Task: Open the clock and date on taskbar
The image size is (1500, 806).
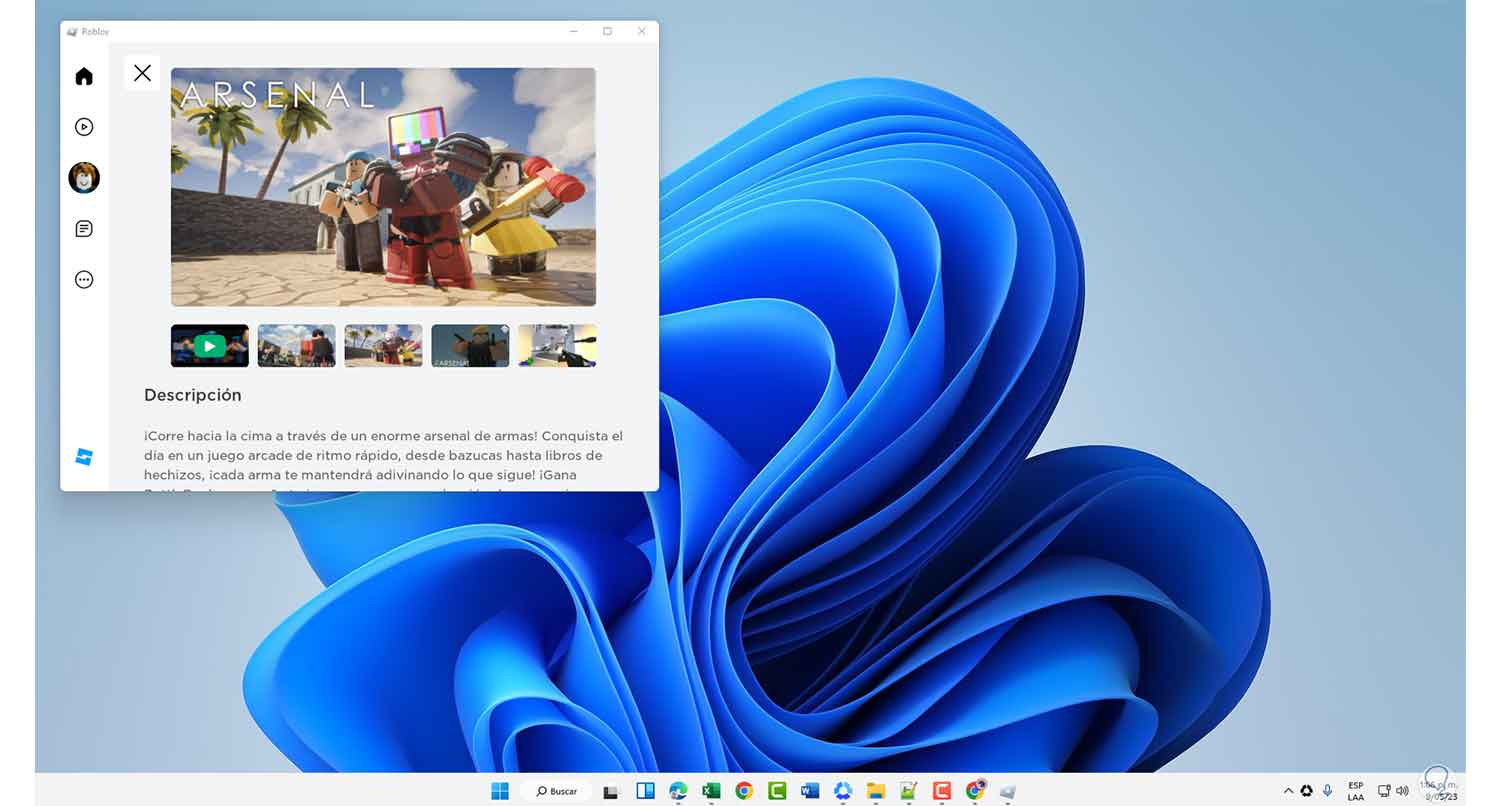Action: [x=1441, y=791]
